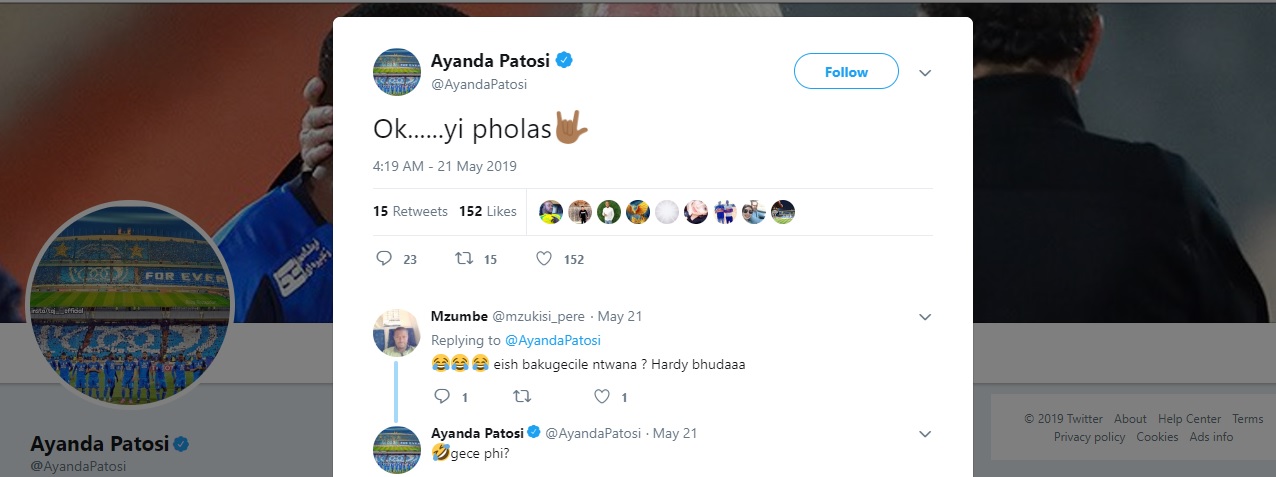Click the first liker avatar in row
The image size is (1276, 477).
551,212
